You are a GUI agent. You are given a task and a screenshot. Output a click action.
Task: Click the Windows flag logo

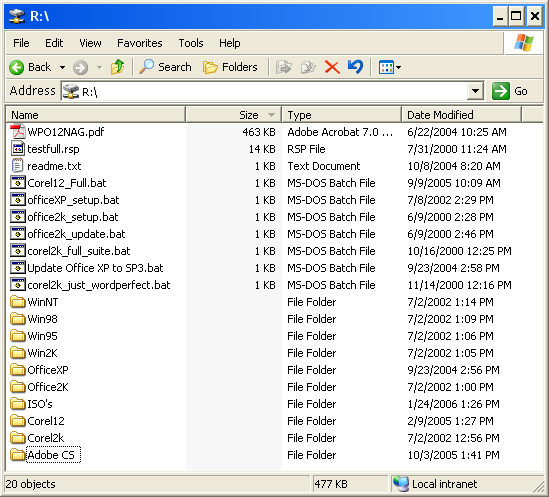point(523,43)
